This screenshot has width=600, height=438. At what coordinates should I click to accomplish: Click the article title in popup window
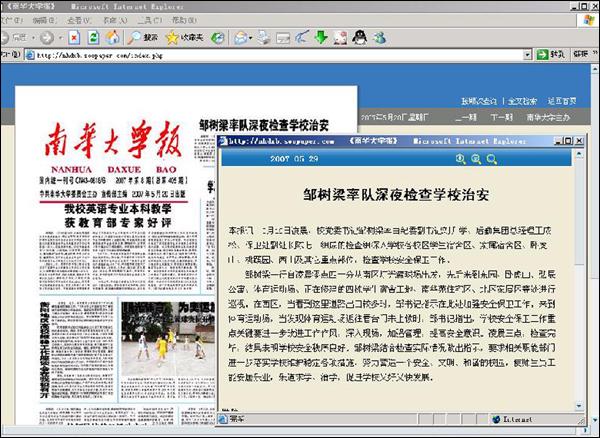[396, 195]
